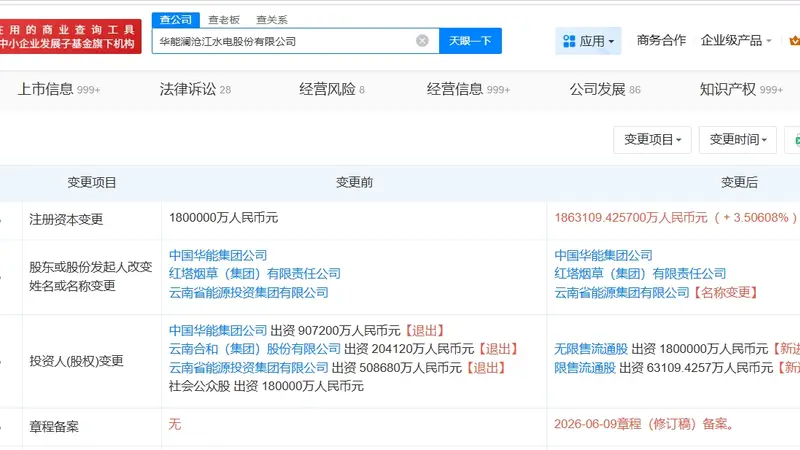Select the 注册资本变更 row label

click(66, 220)
